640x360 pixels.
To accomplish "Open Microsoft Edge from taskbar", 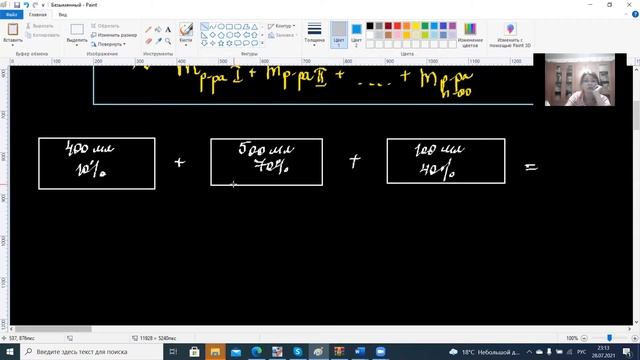I will [257, 351].
